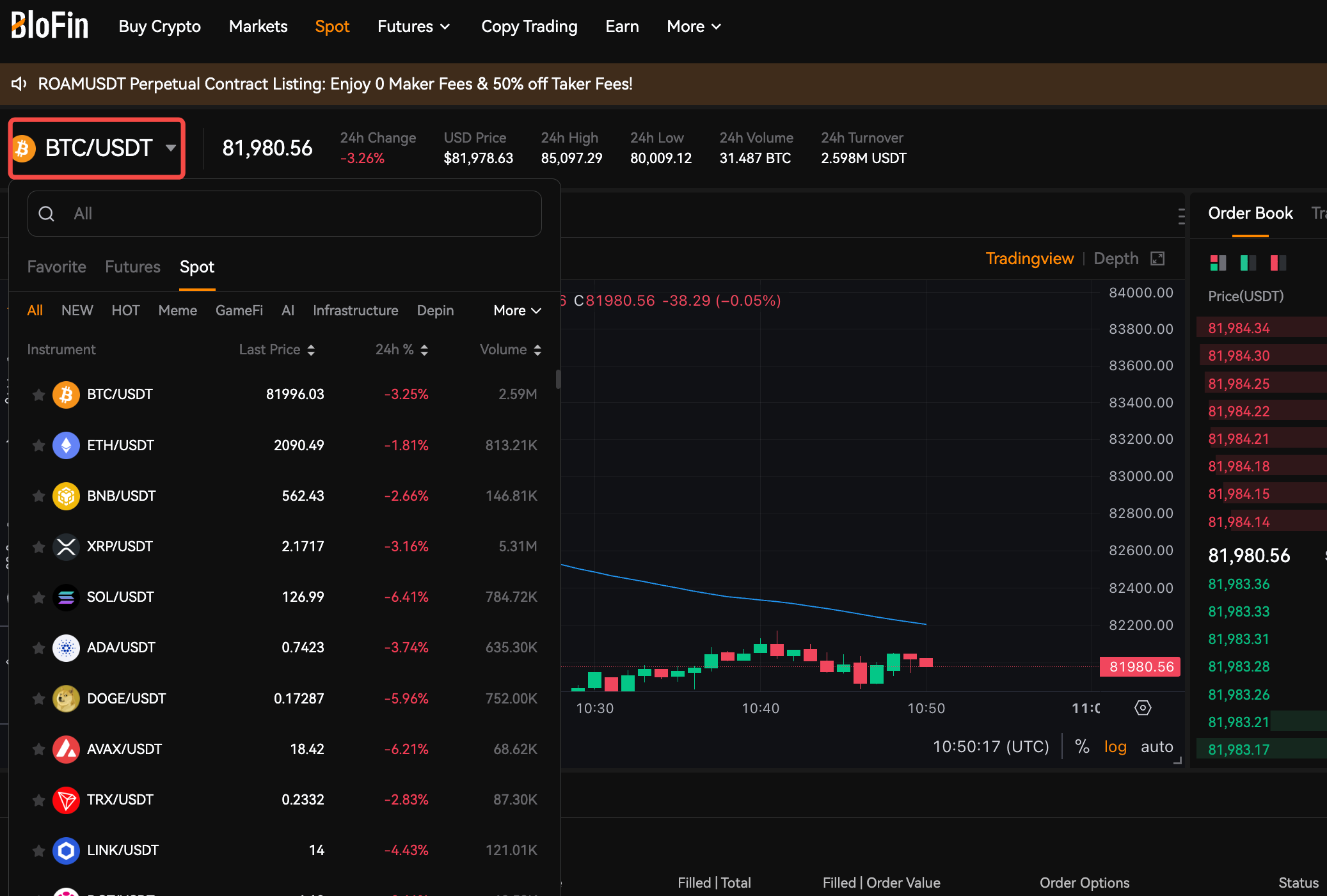1327x896 pixels.
Task: Favorite XRP/USDT with its star
Action: pos(38,547)
